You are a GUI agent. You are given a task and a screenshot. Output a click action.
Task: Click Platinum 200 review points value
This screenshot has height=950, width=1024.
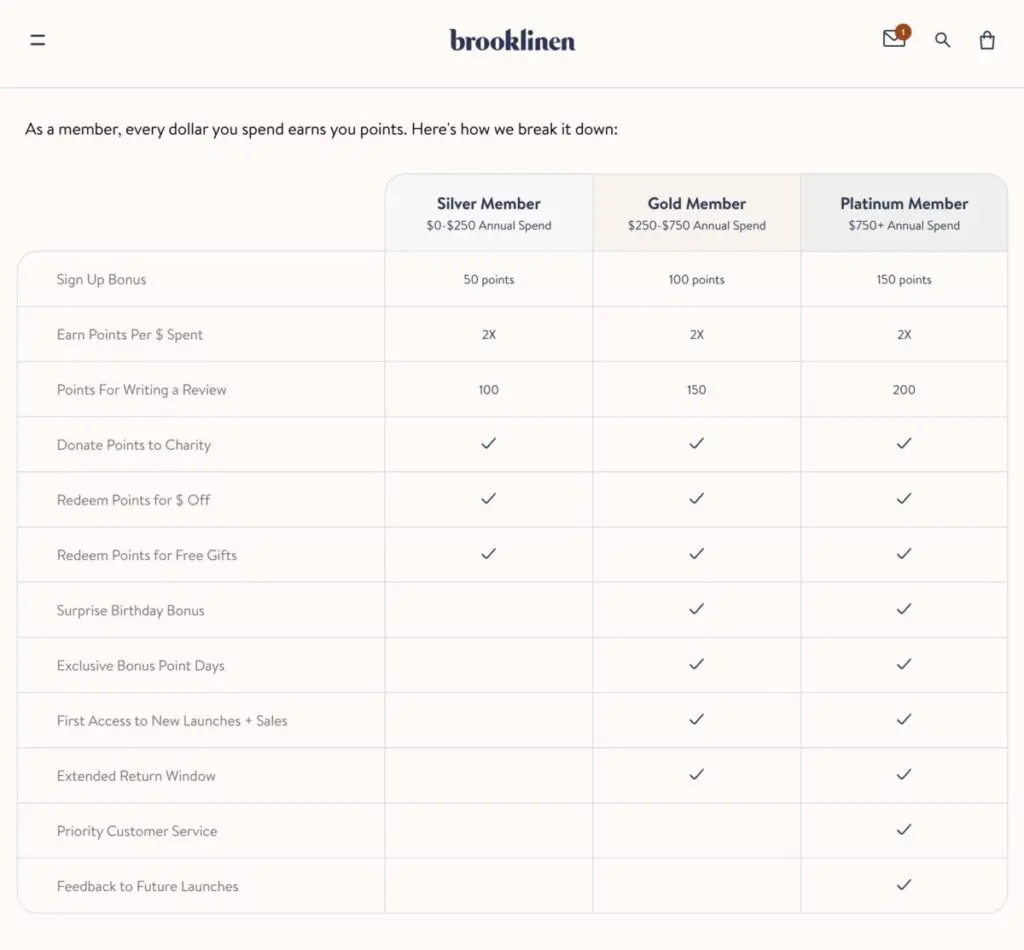point(904,390)
